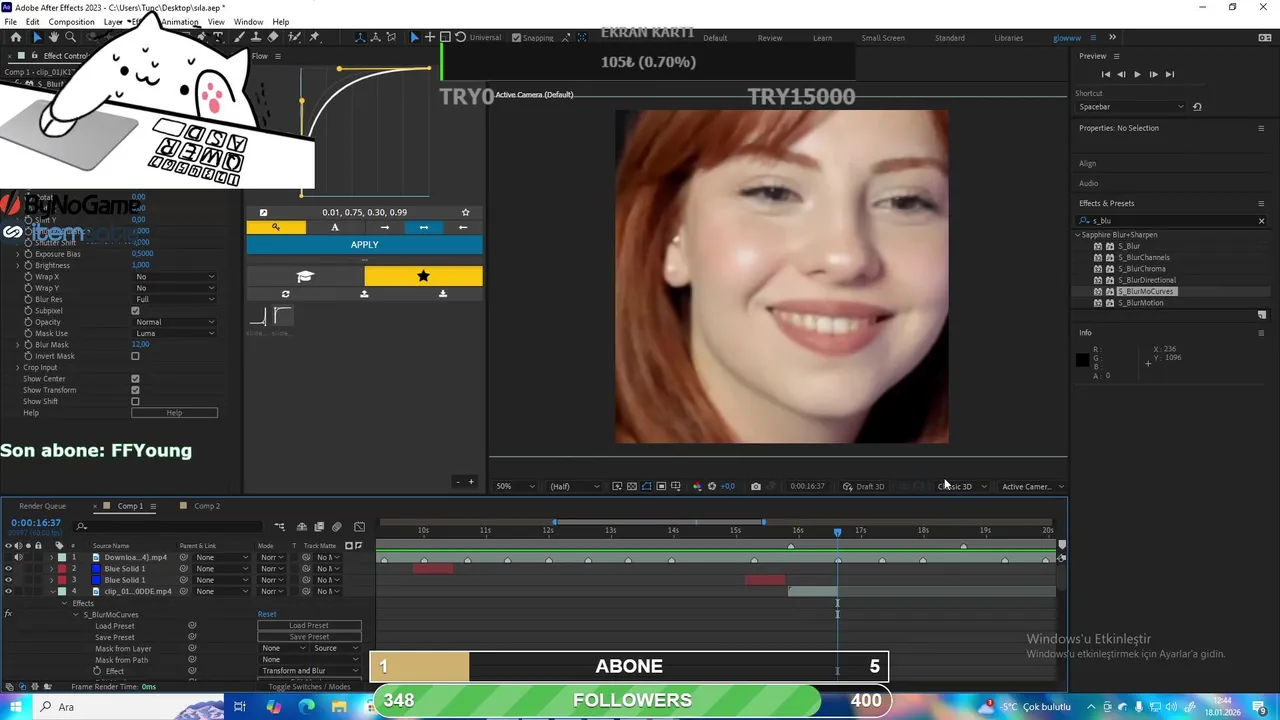
Task: Open the Blur Res dropdown set to Full
Action: (x=175, y=299)
